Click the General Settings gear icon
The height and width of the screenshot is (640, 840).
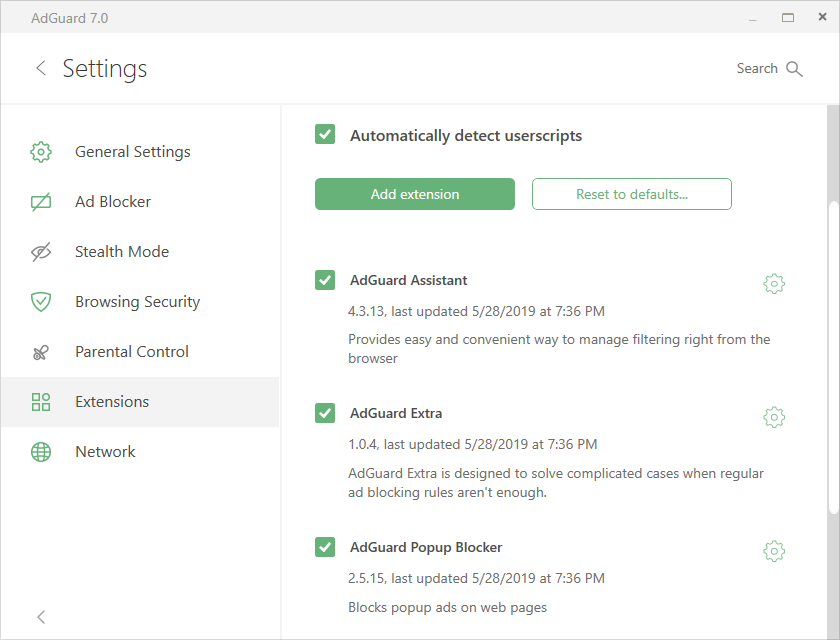(x=41, y=152)
